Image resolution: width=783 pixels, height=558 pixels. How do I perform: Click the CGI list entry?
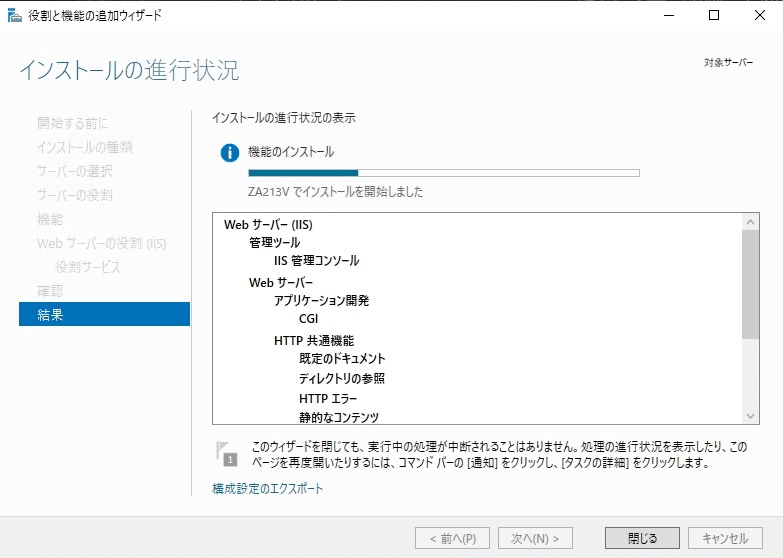coord(309,319)
